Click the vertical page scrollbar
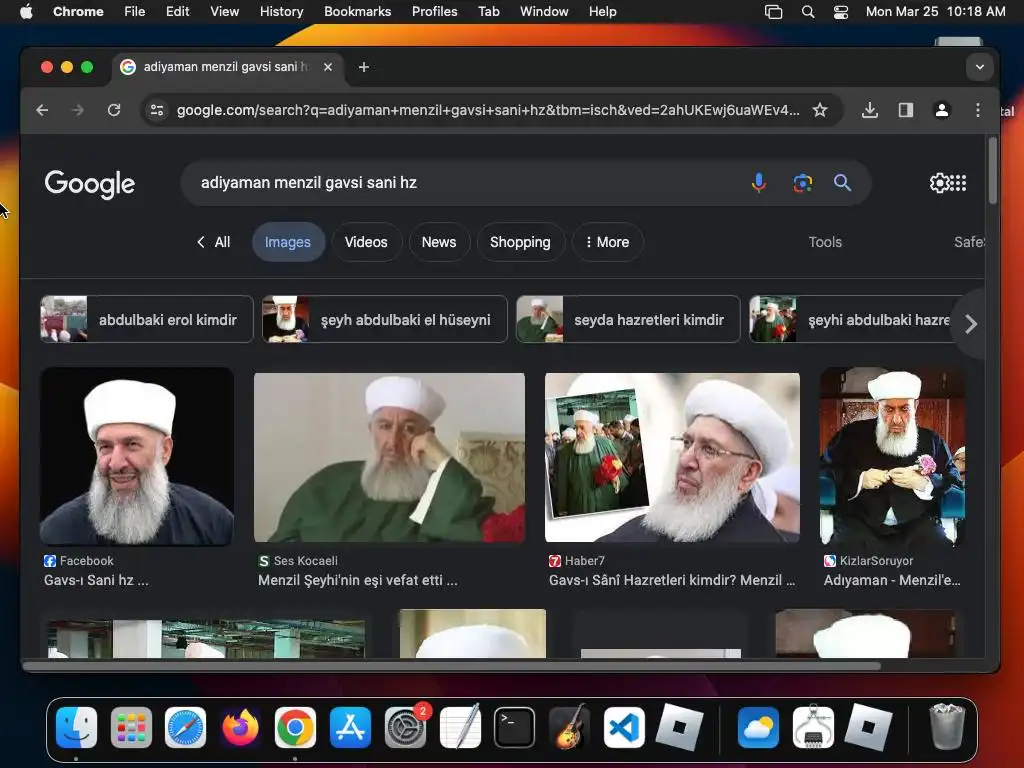1024x768 pixels. [x=993, y=171]
